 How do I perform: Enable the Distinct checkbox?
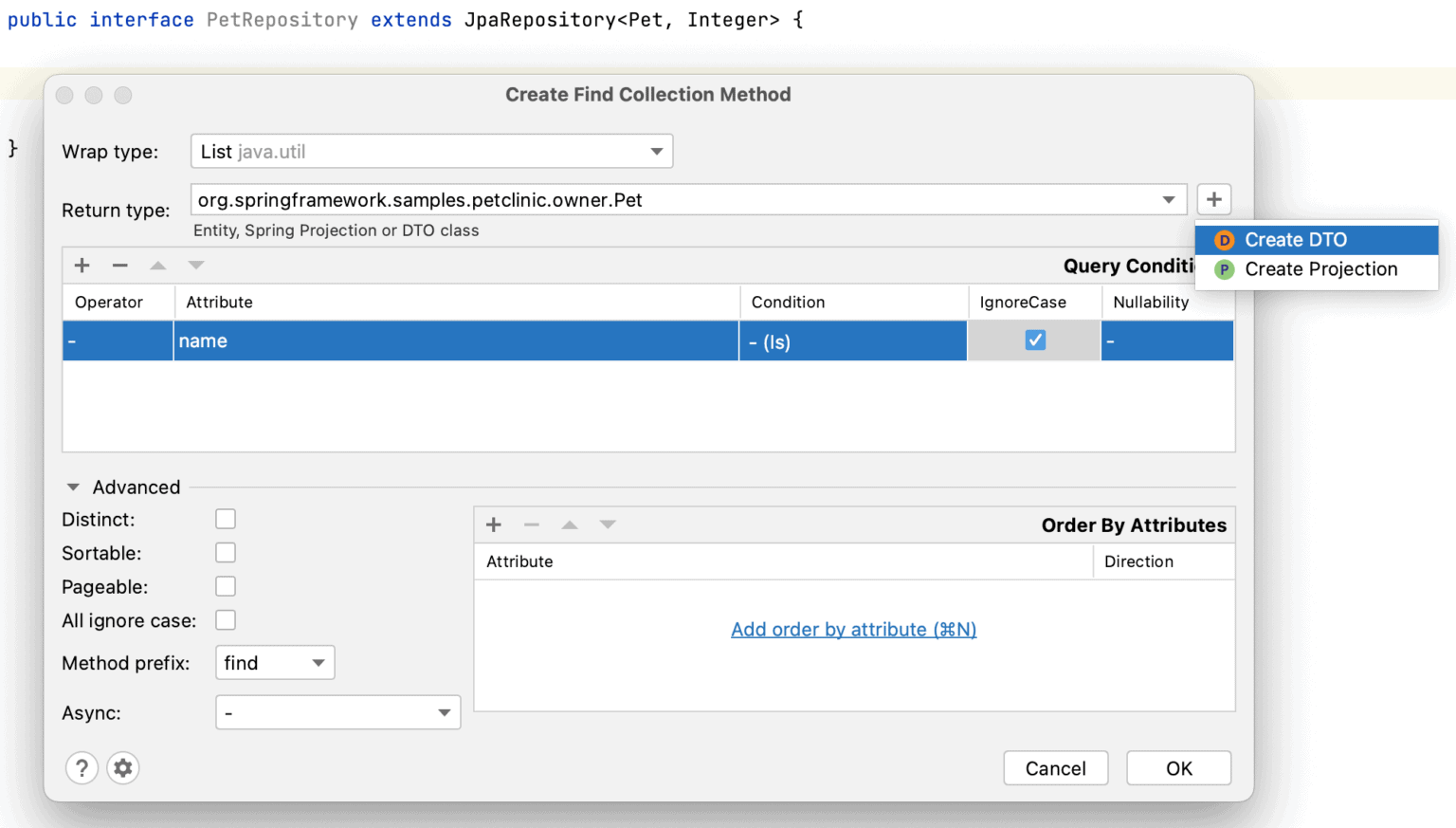click(x=226, y=519)
